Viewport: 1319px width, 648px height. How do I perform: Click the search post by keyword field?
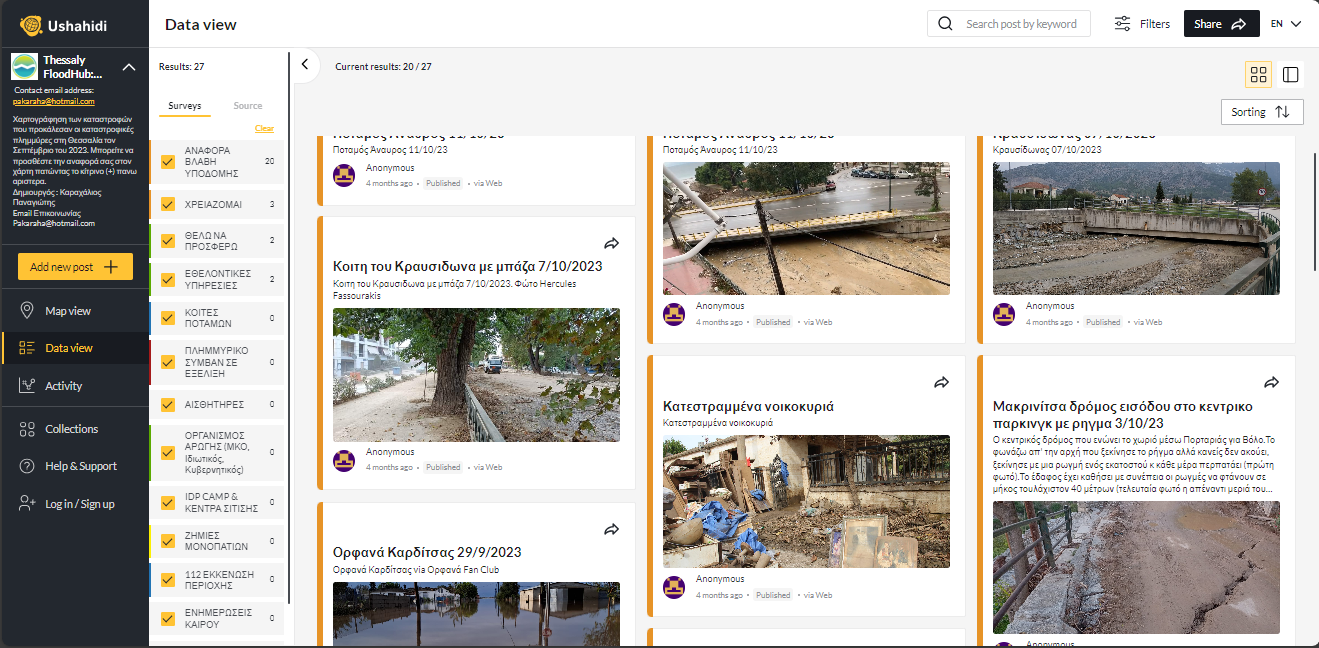(x=1020, y=24)
